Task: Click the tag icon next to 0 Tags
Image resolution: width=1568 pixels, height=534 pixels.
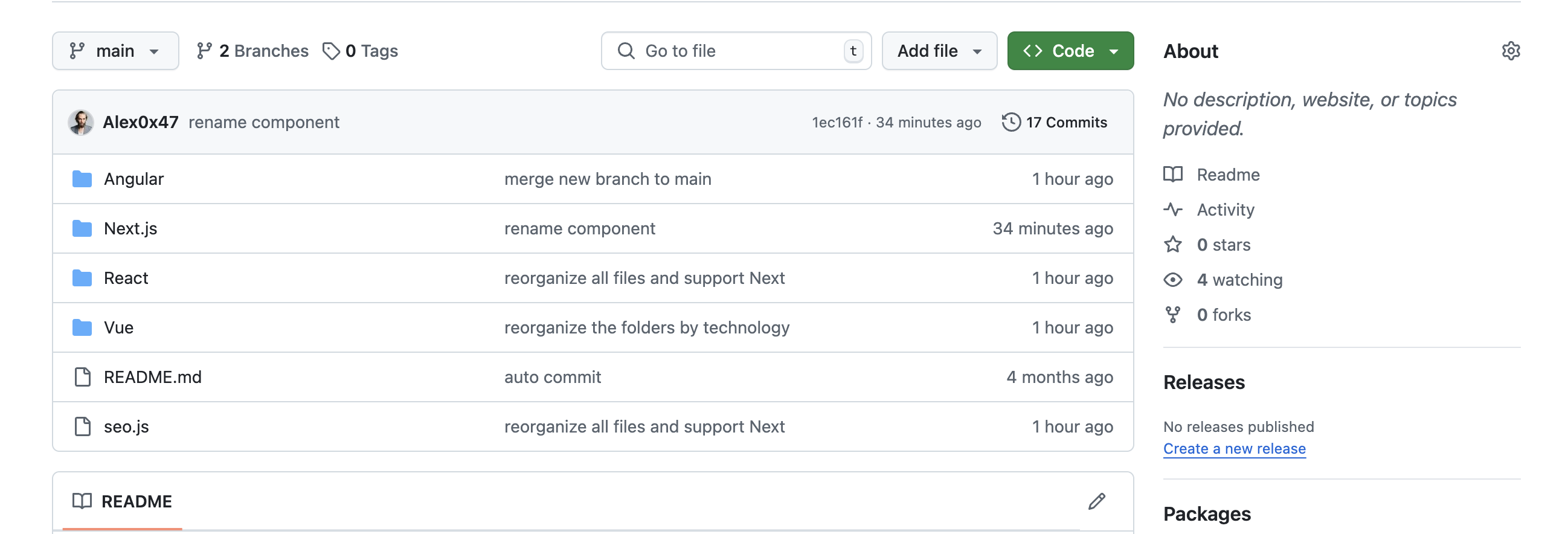Action: tap(331, 51)
